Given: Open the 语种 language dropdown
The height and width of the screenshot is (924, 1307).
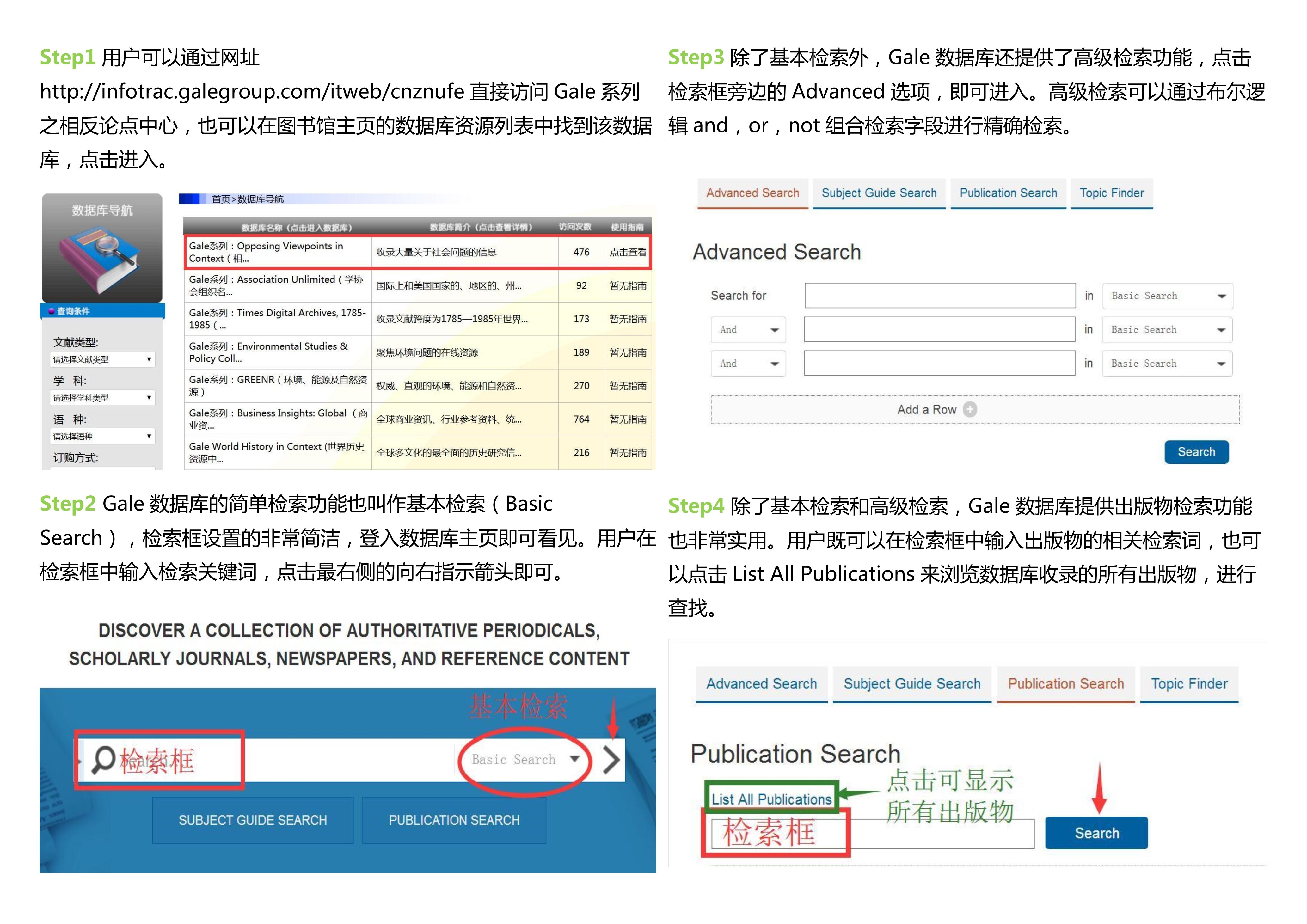Looking at the screenshot, I should point(102,436).
